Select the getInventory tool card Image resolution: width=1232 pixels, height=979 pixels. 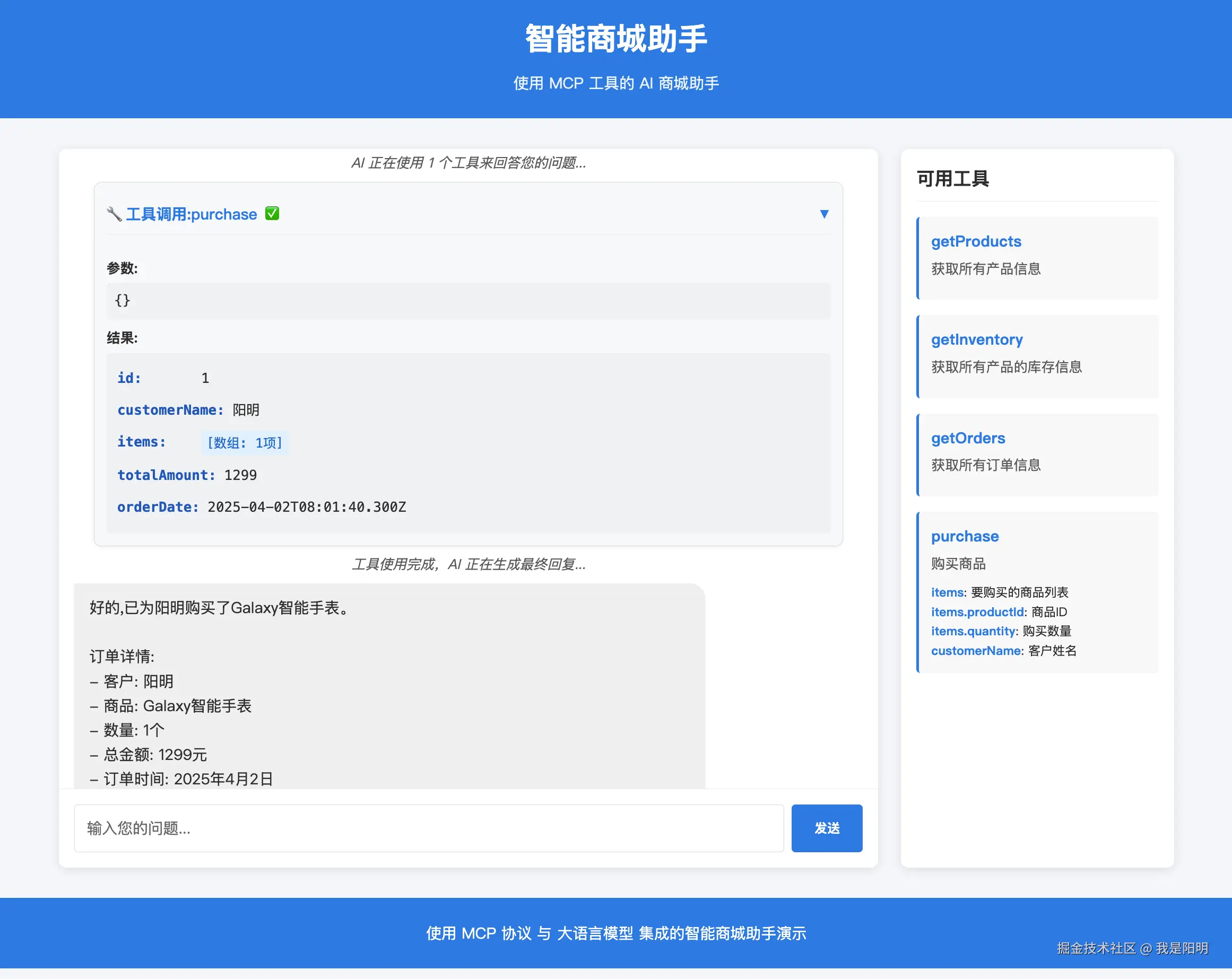[x=1038, y=356]
